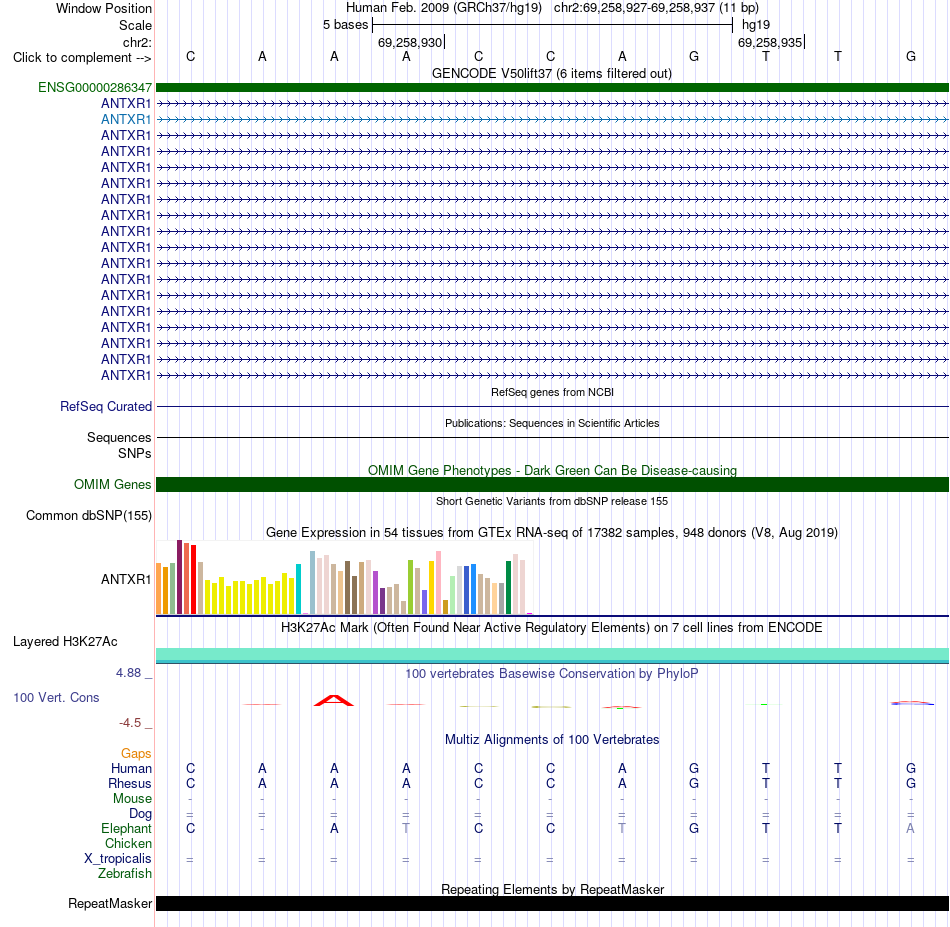
Task: Open the GENCODE V50lift37 track title
Action: pyautogui.click(x=551, y=73)
